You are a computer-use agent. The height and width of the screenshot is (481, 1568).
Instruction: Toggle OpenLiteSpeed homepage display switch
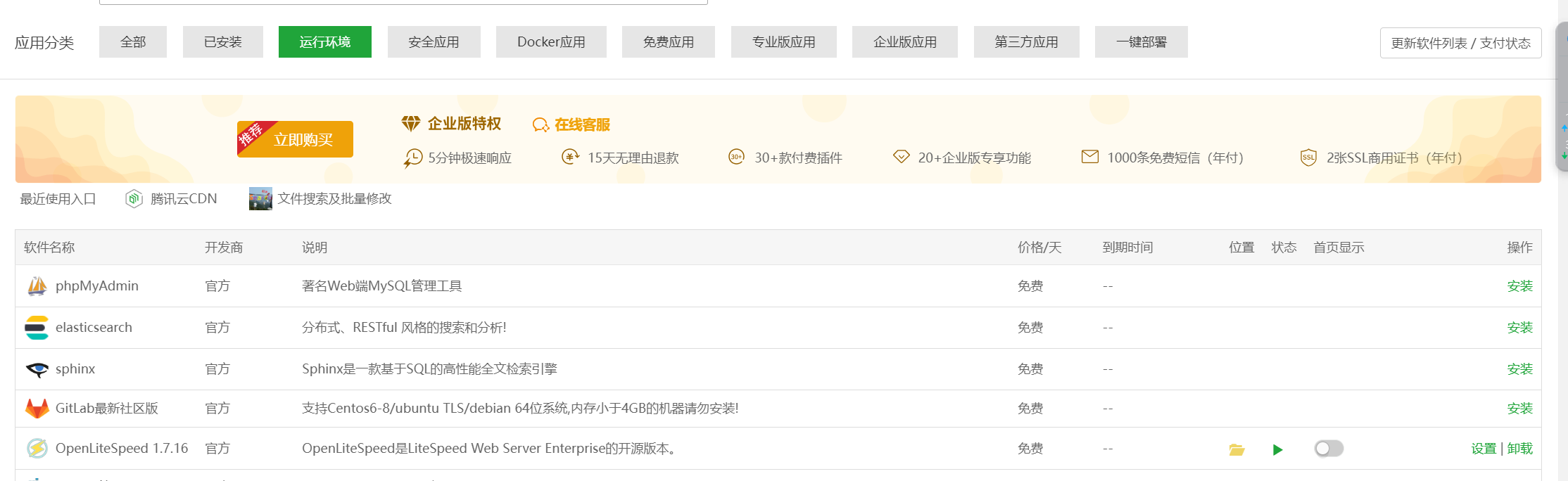point(1329,449)
